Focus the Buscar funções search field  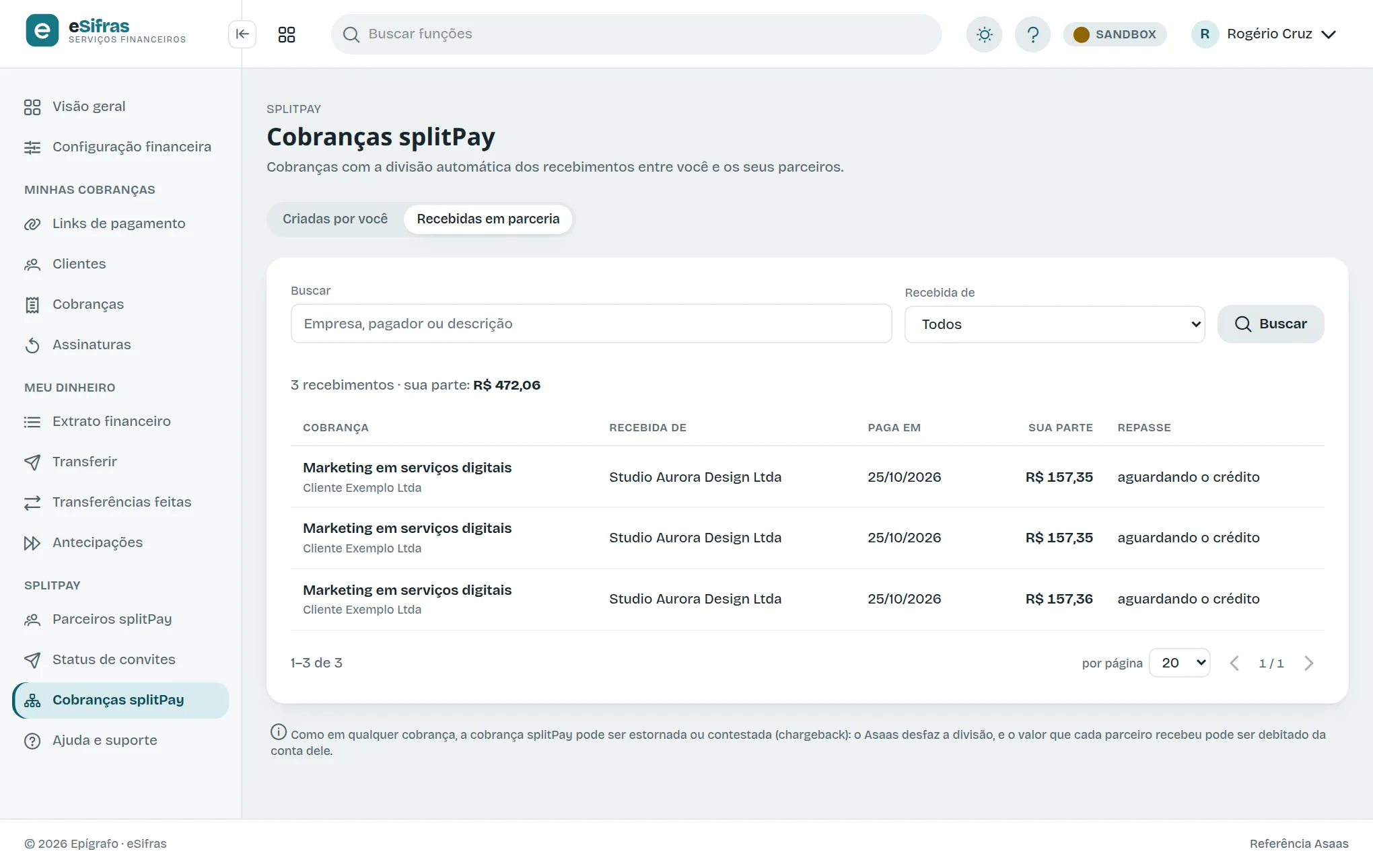tap(636, 34)
